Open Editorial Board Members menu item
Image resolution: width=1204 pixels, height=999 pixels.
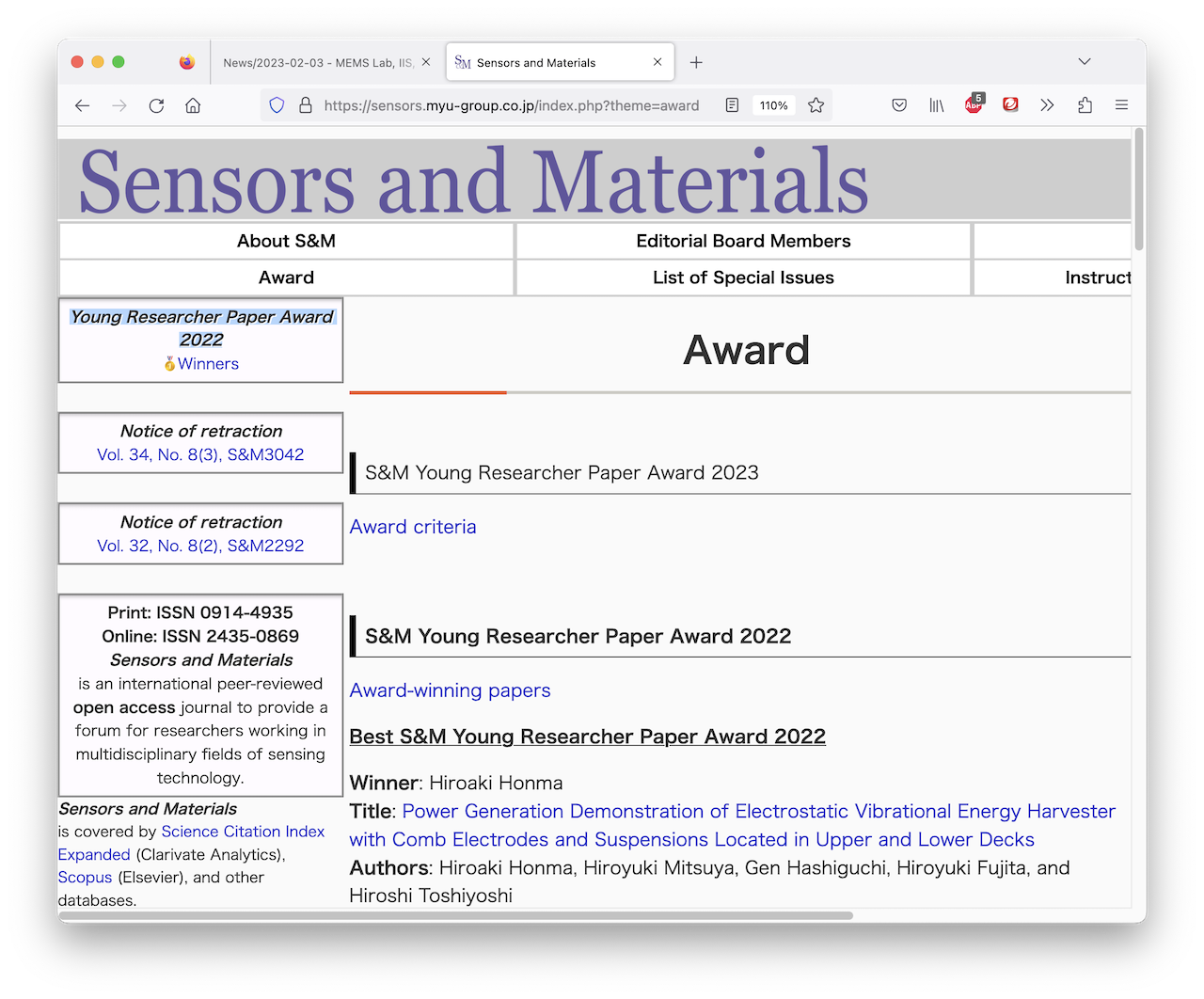pos(743,241)
